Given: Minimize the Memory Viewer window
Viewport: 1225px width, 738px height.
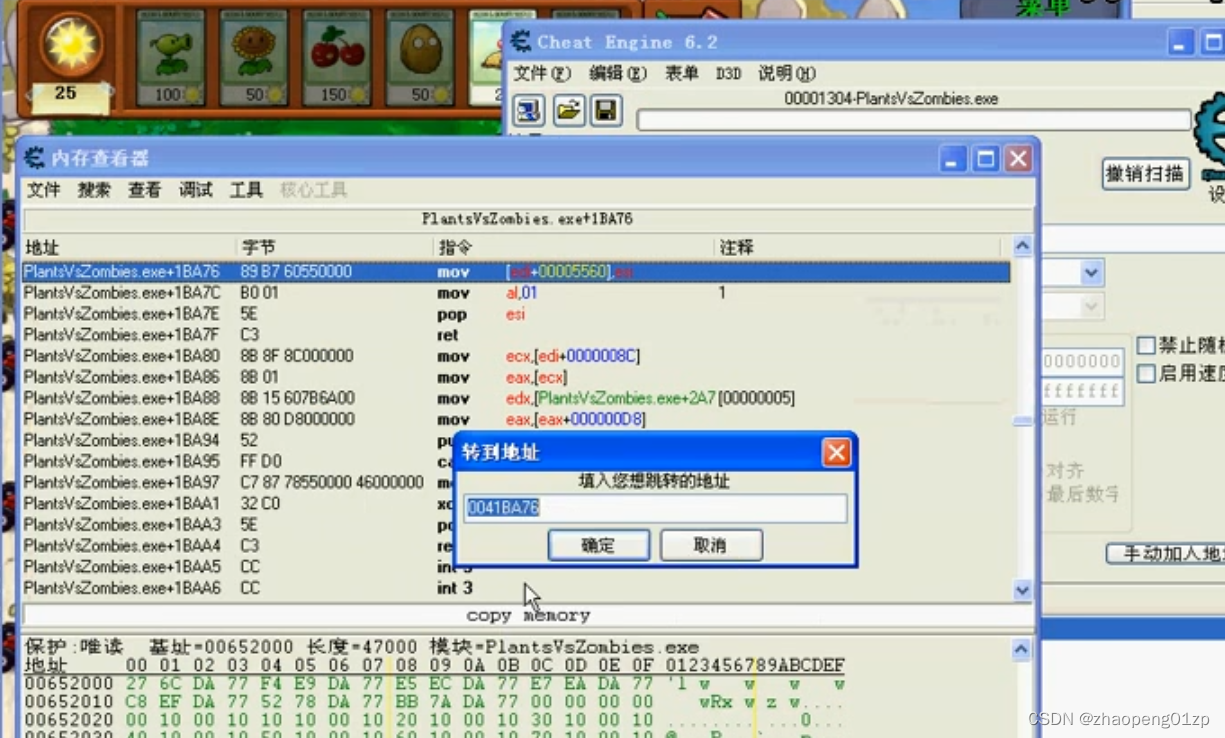Looking at the screenshot, I should pos(954,158).
